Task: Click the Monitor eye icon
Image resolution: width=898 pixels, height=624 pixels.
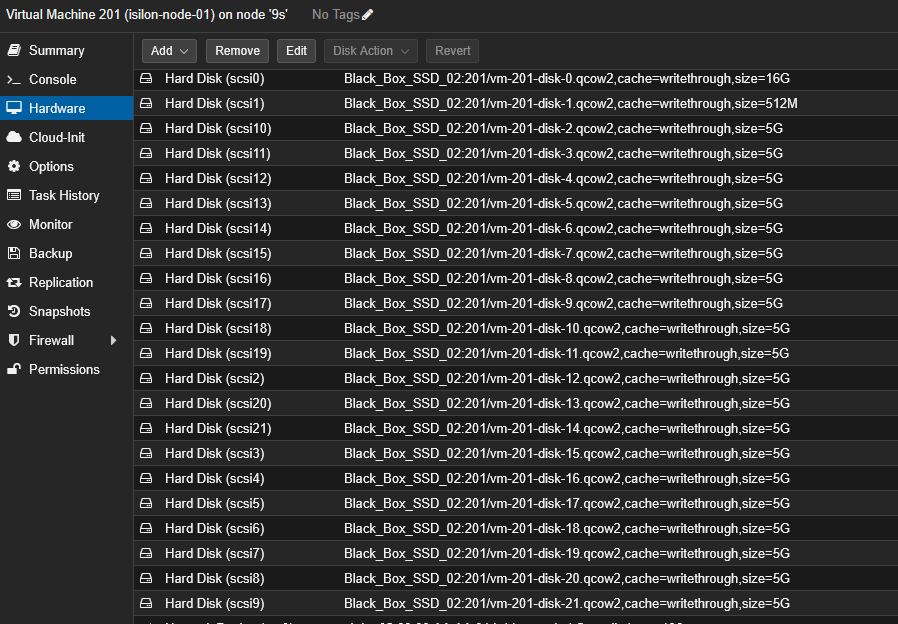Action: 14,224
